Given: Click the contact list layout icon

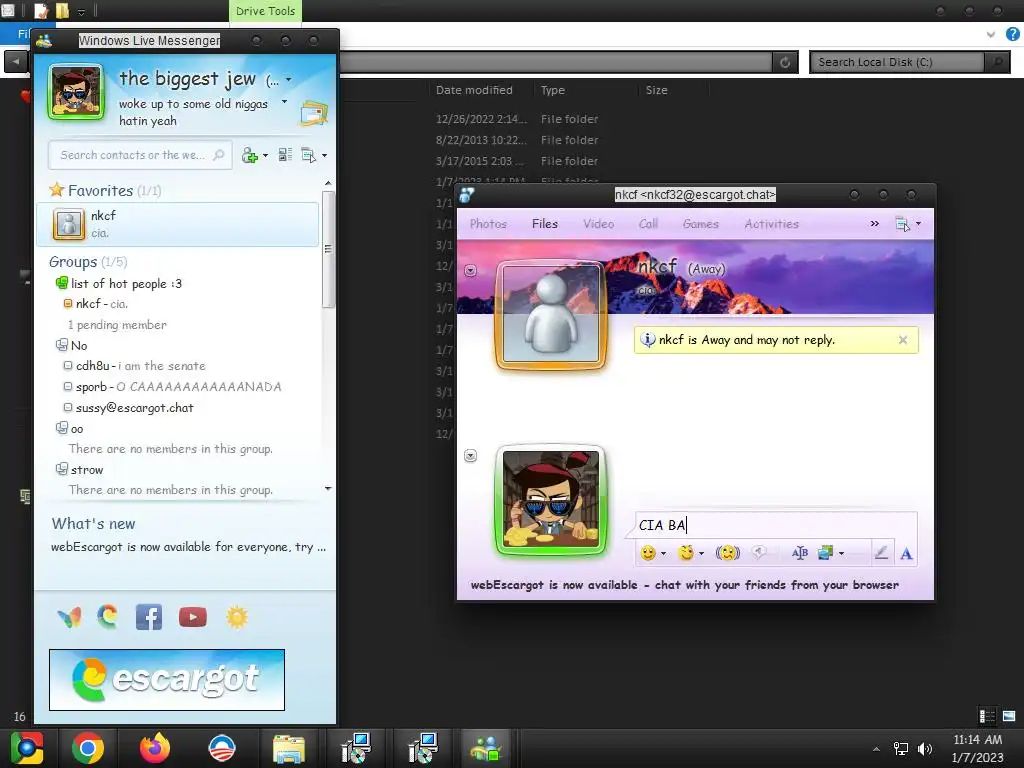Looking at the screenshot, I should point(285,155).
